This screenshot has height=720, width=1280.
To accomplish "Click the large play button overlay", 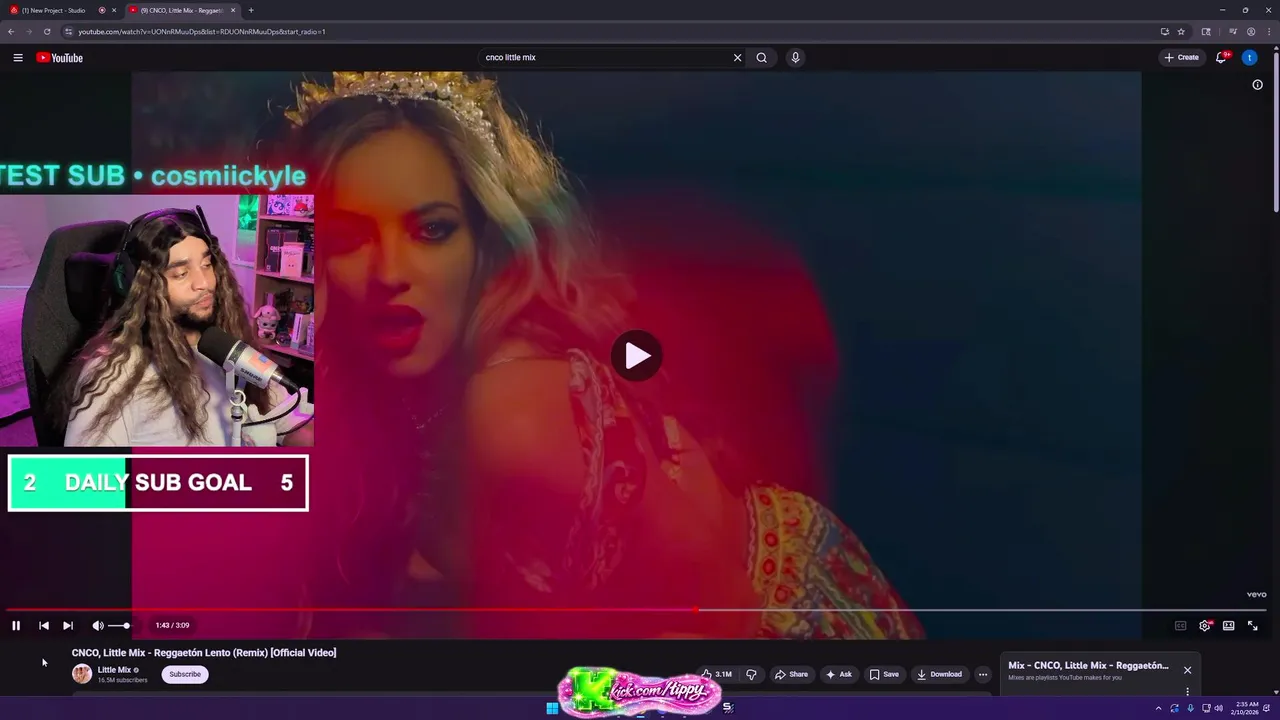I will (x=637, y=355).
